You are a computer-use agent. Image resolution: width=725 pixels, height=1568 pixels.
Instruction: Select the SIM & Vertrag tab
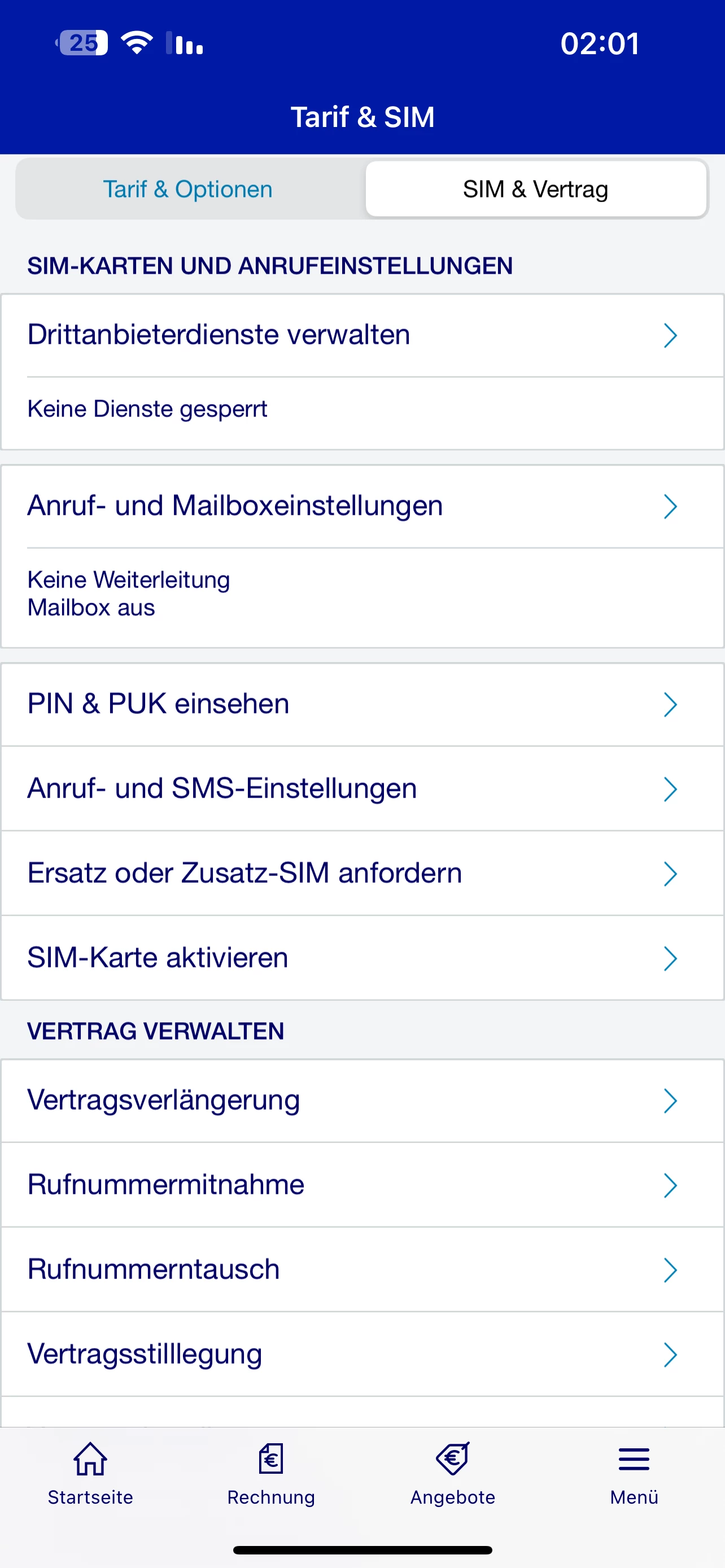click(536, 189)
